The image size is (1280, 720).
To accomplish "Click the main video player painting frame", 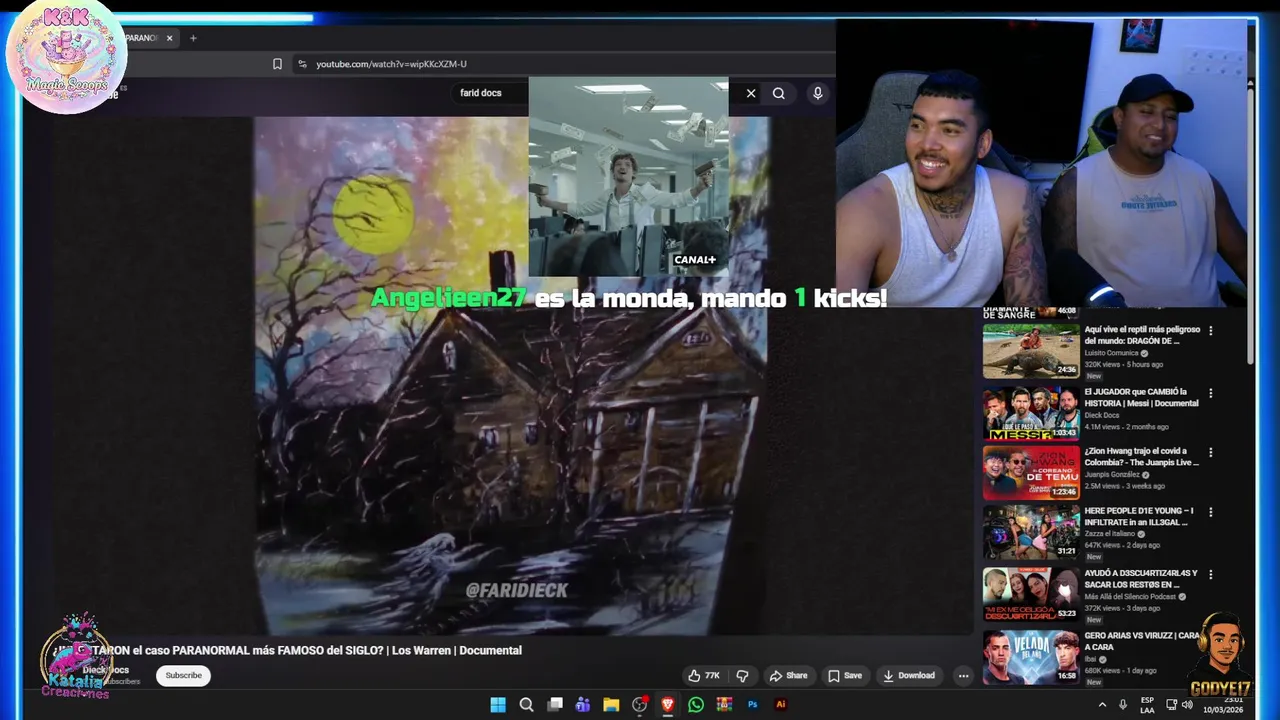I will point(510,375).
